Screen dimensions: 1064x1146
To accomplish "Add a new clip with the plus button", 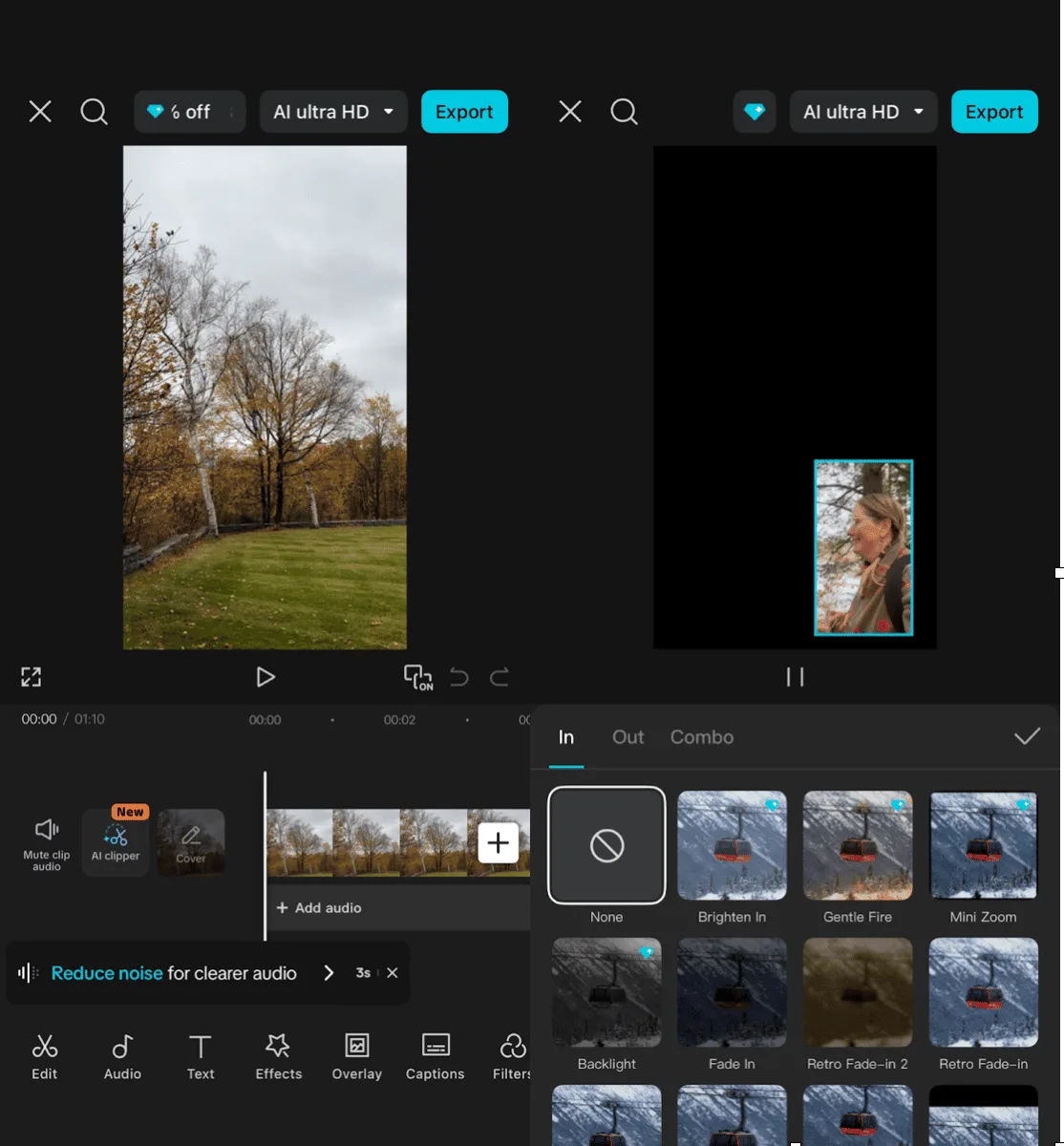I will pyautogui.click(x=499, y=843).
